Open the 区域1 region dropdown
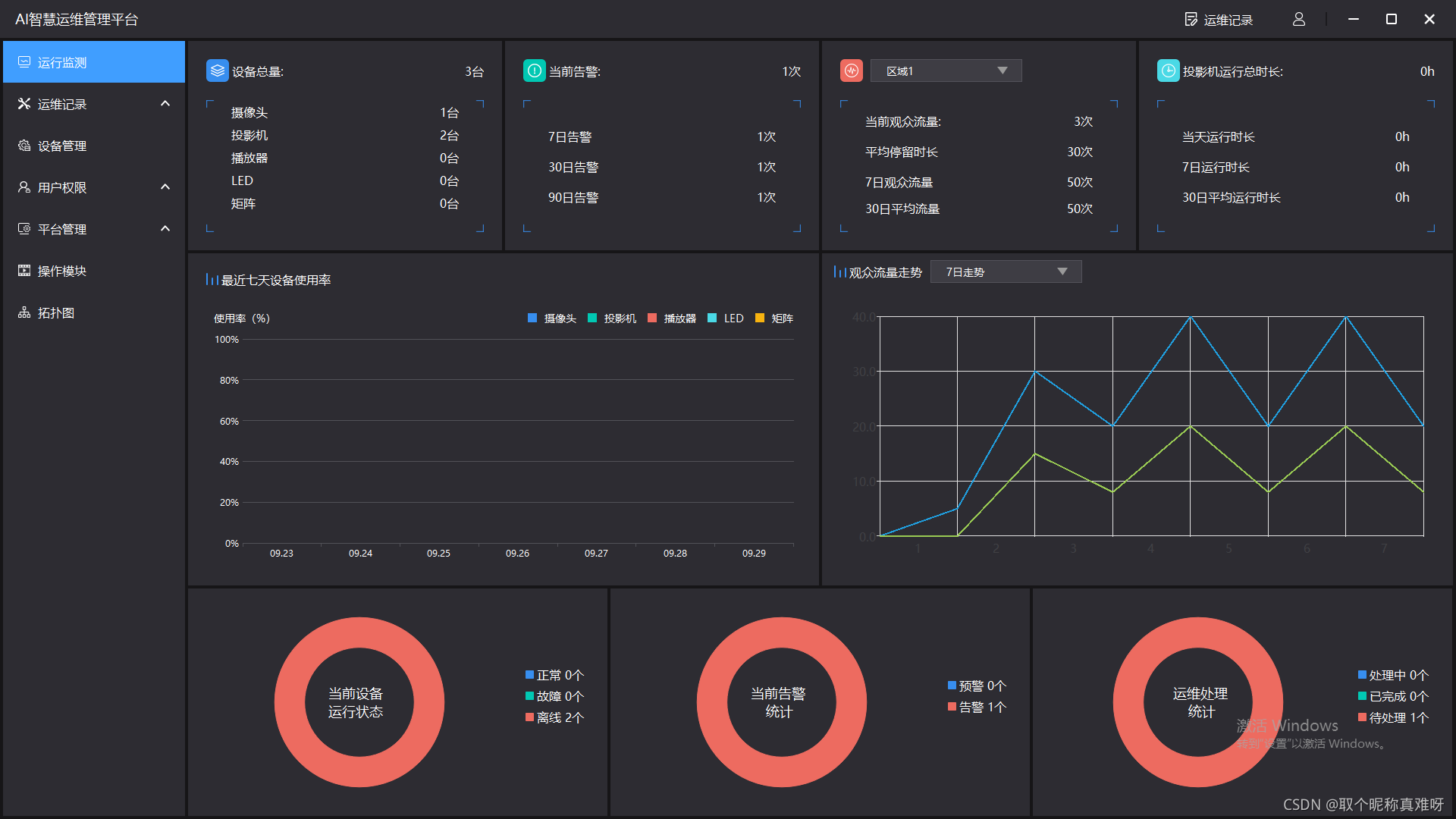The height and width of the screenshot is (819, 1456). coord(946,71)
